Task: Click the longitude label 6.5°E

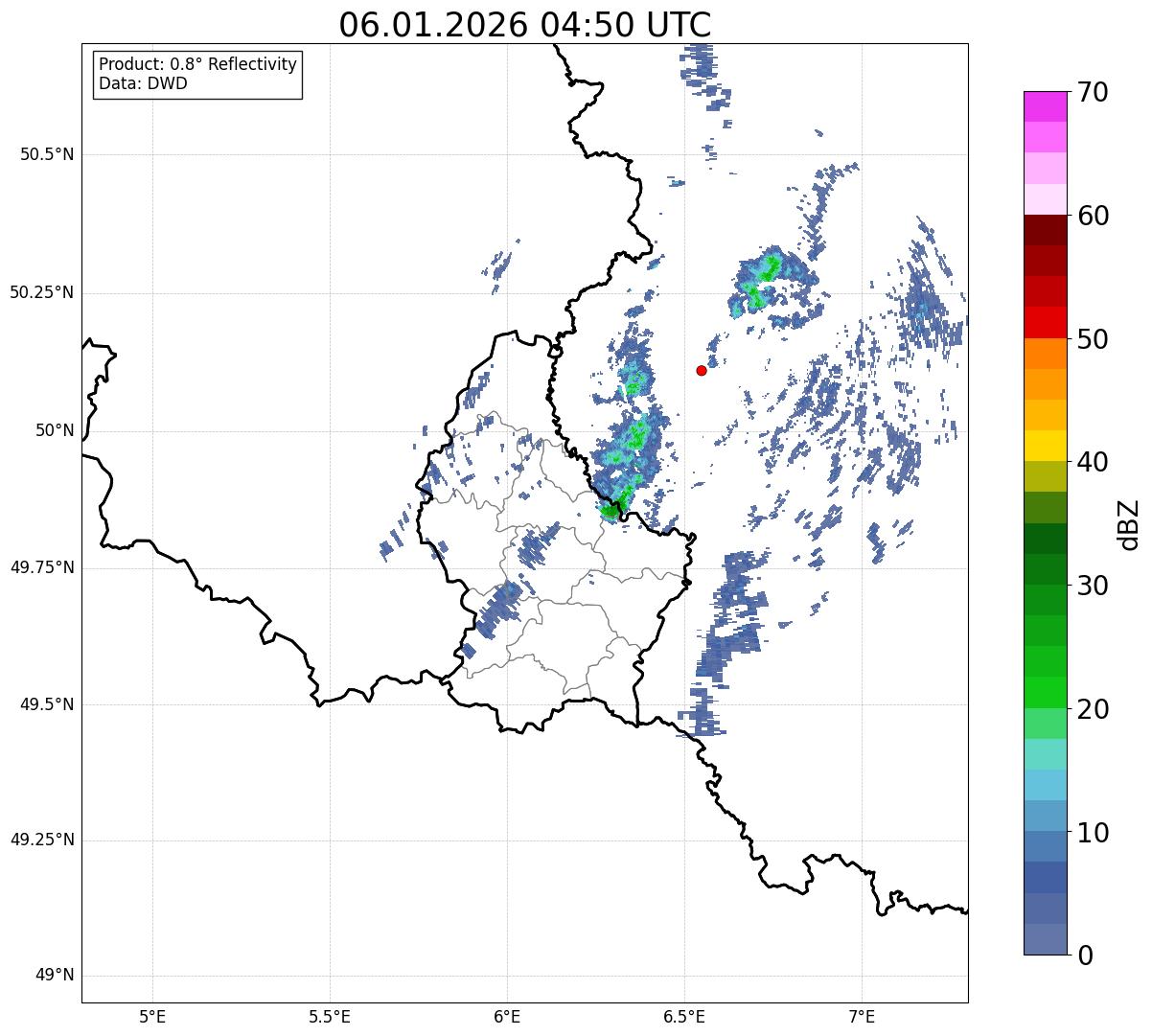Action: 684,1016
